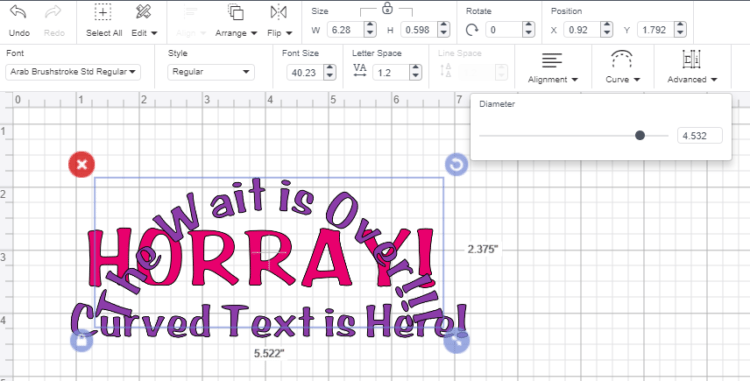Click the Position X field

pos(582,30)
